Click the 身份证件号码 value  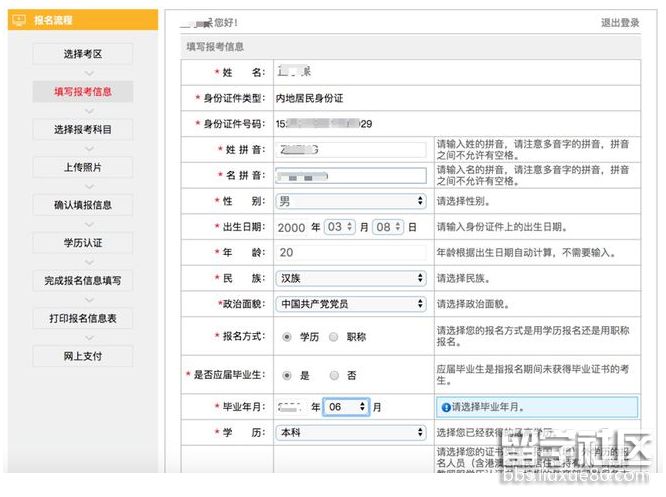(324, 124)
